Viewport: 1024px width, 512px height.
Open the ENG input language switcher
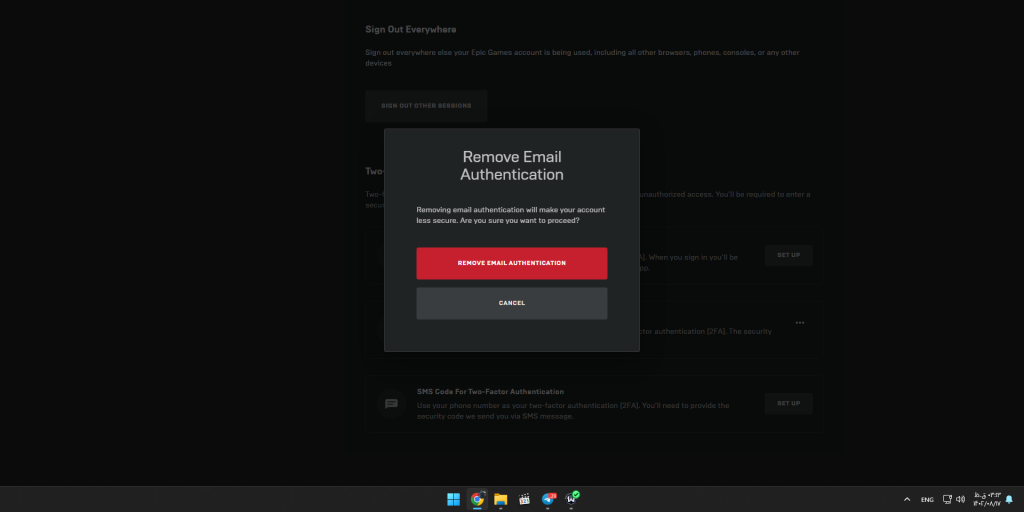927,499
